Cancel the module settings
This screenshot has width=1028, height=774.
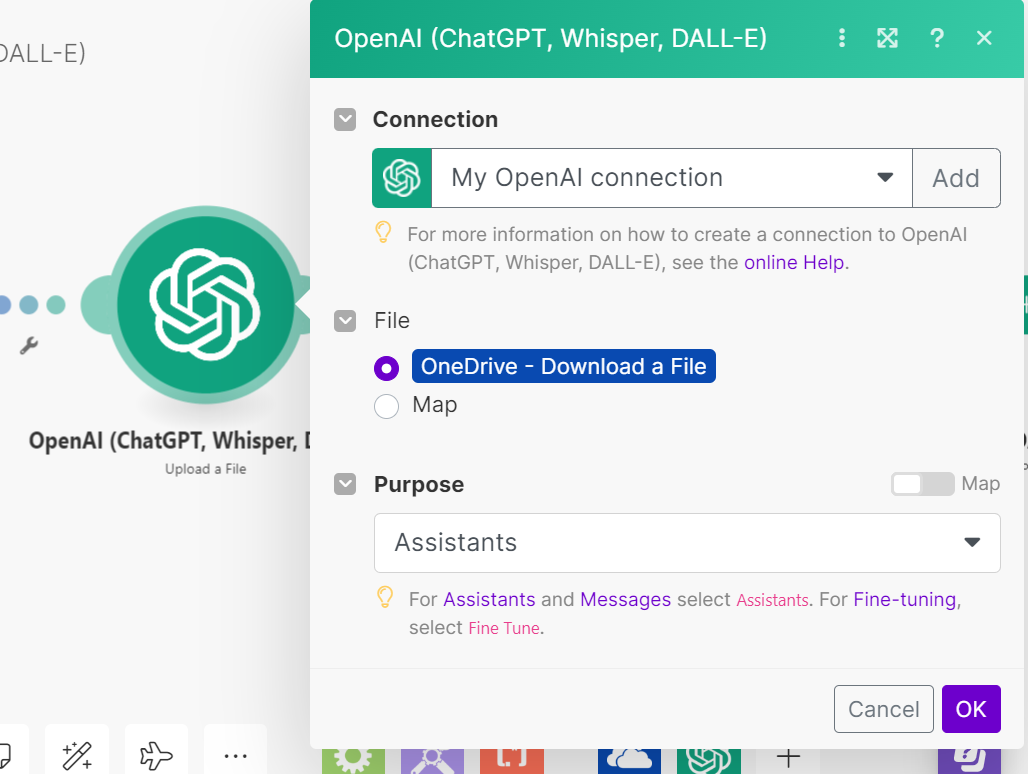pos(883,709)
